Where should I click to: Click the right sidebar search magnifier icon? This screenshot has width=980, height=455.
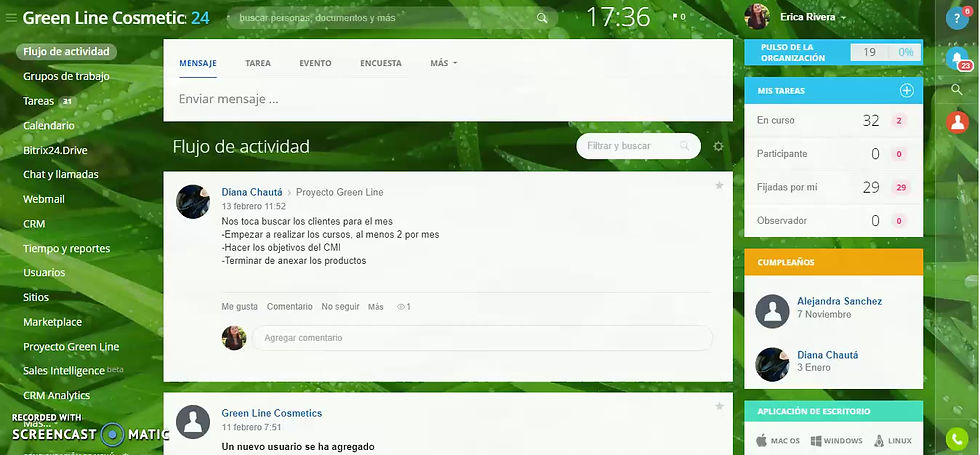click(957, 90)
